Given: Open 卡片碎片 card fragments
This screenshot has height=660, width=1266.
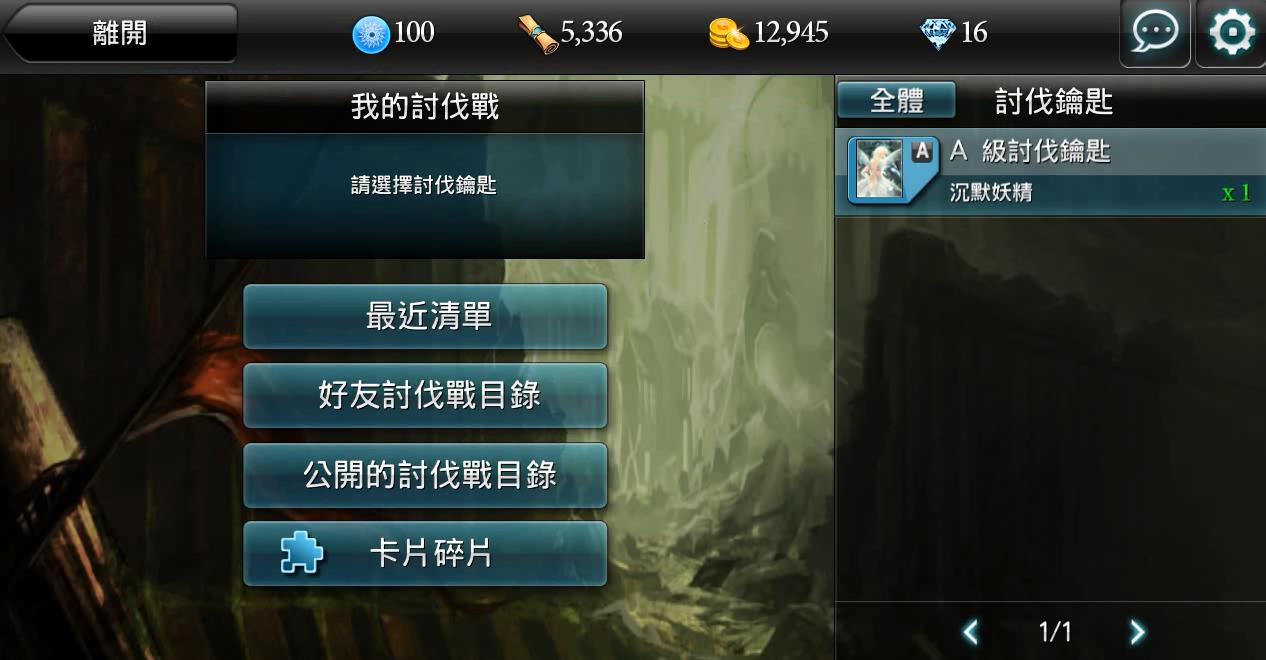Looking at the screenshot, I should (425, 553).
